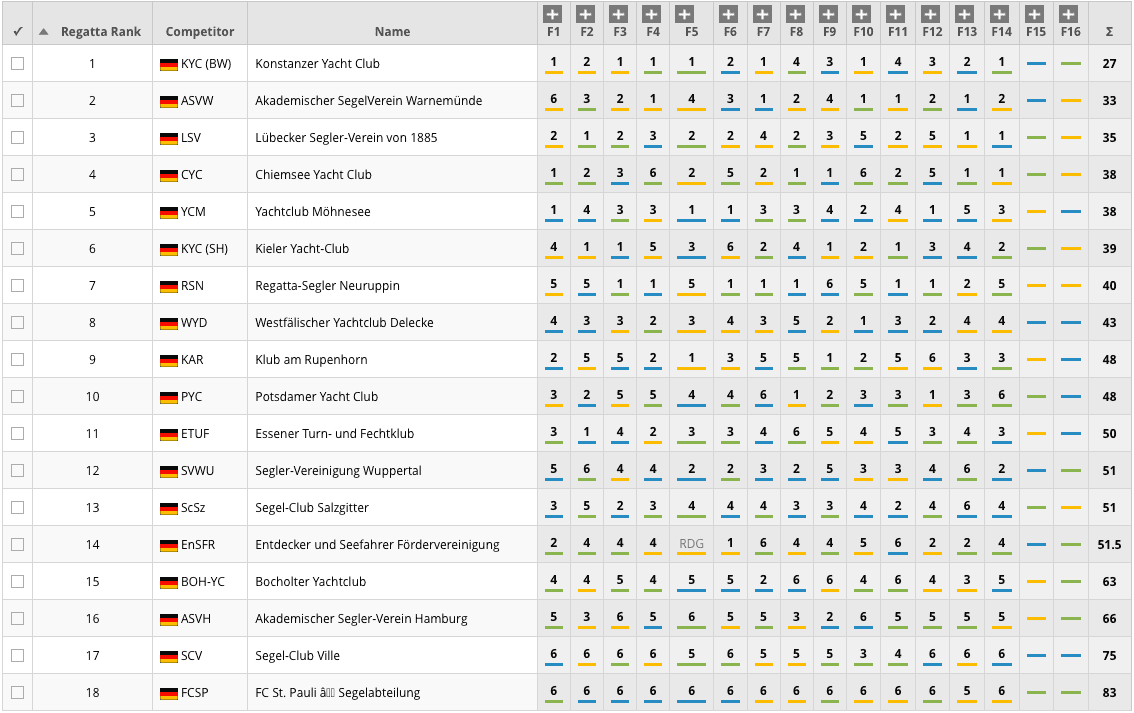Click the F16 column header label

[x=1070, y=32]
